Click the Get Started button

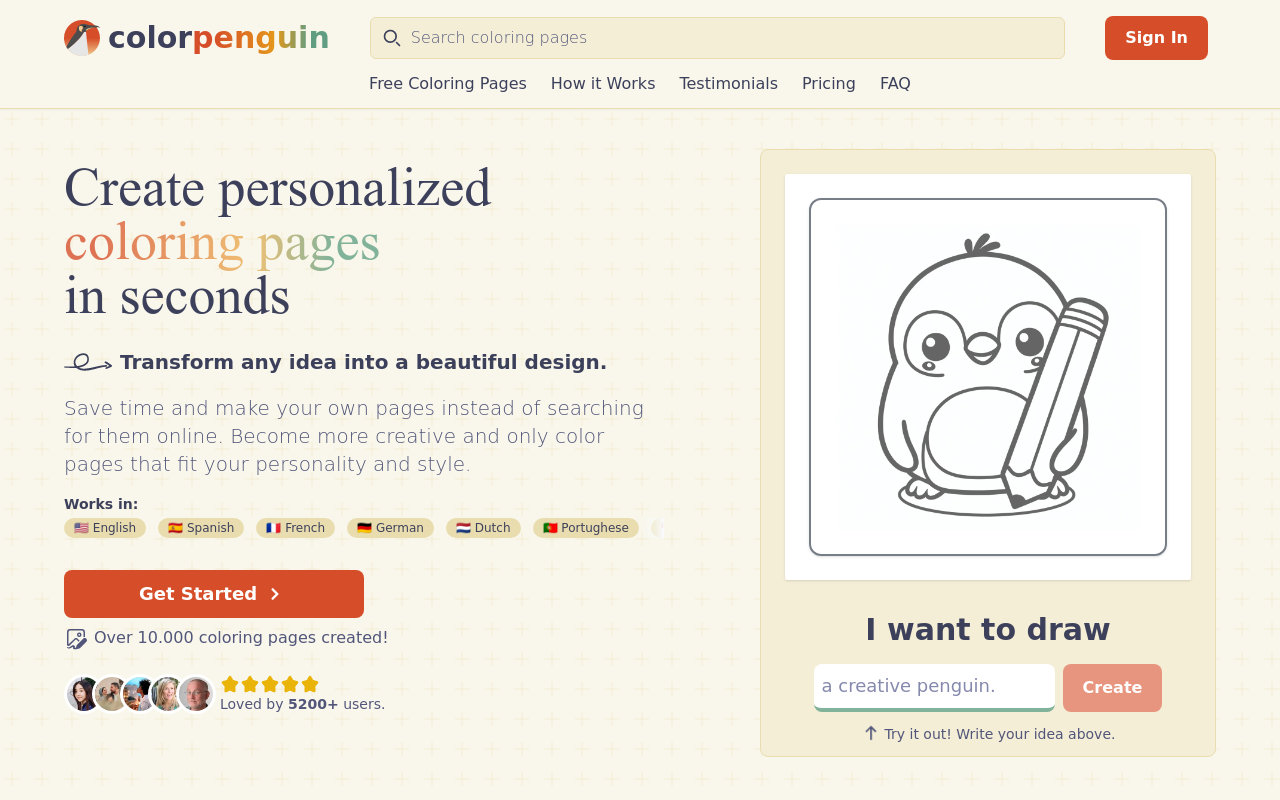point(214,594)
